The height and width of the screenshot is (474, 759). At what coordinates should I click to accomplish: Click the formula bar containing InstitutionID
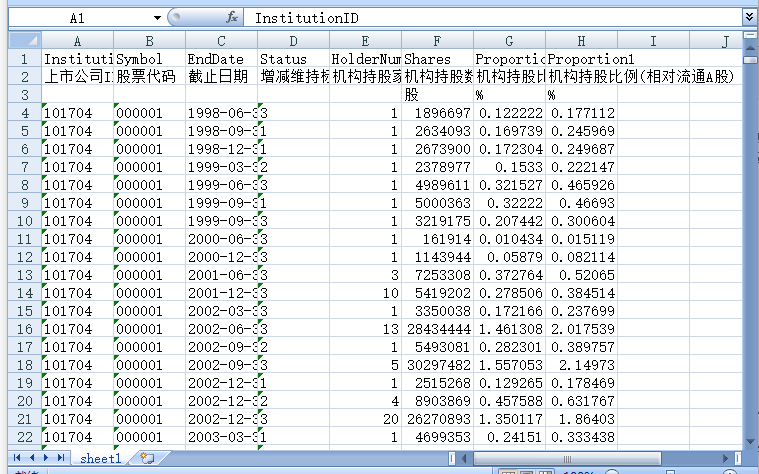pyautogui.click(x=492, y=18)
